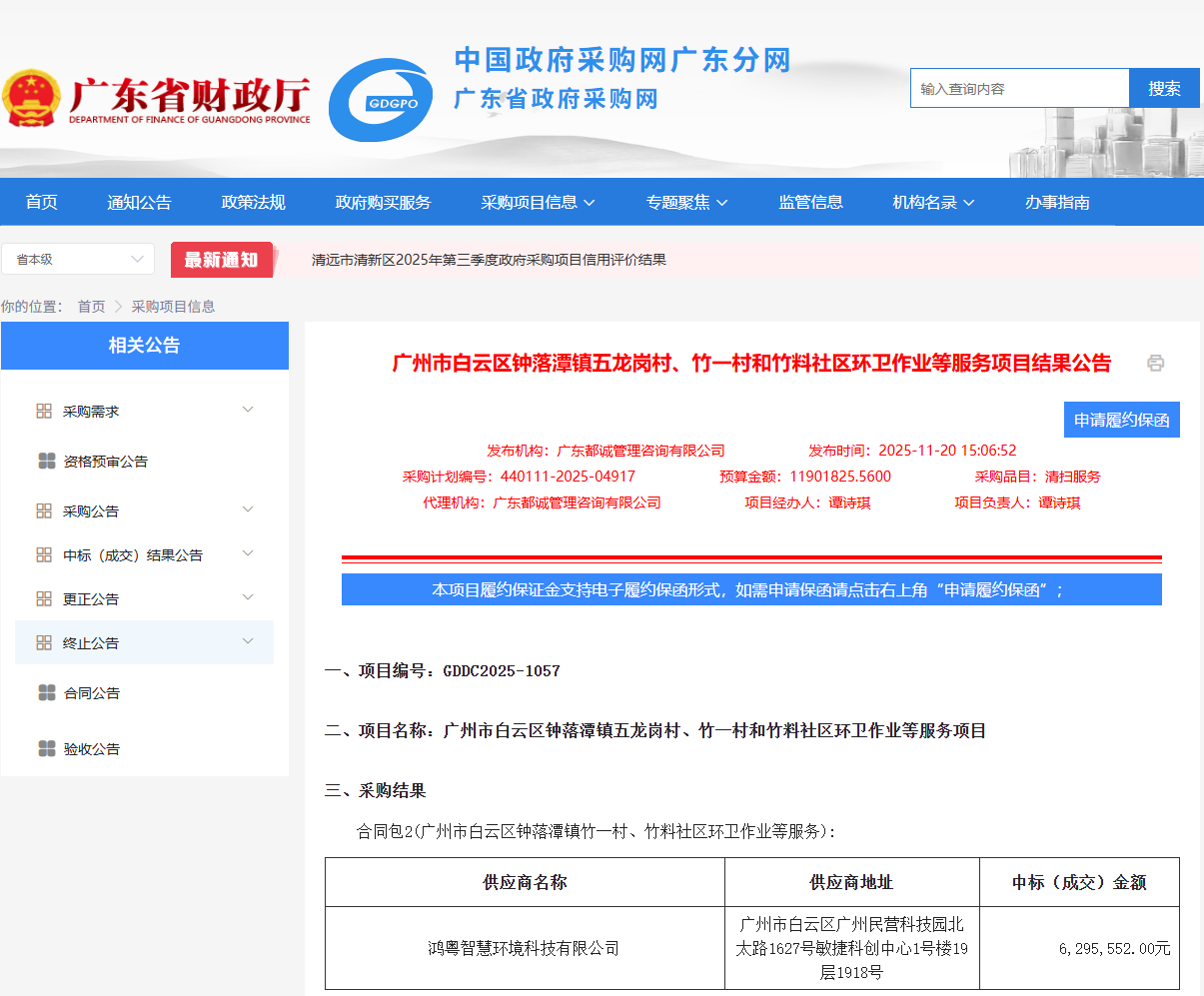Click the 供应商名称 column header

pos(525,882)
